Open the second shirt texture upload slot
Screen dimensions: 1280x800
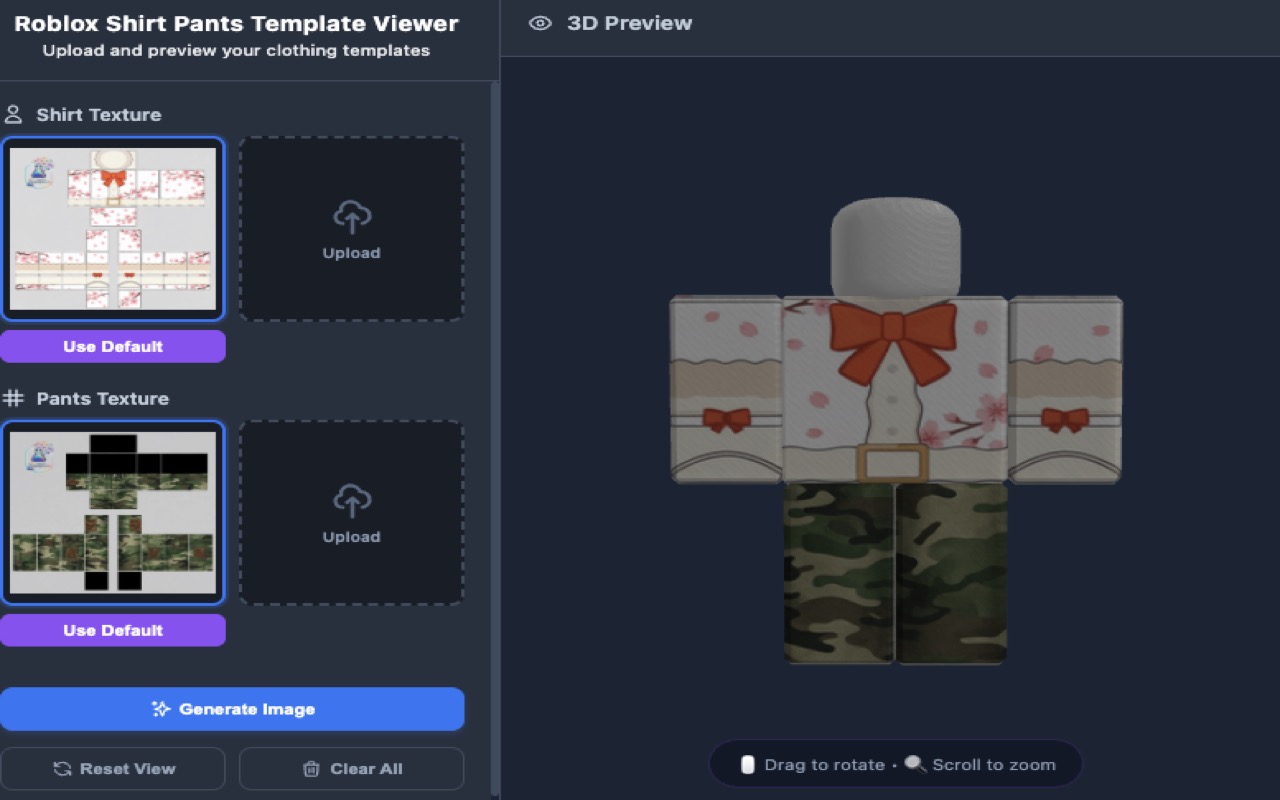352,229
